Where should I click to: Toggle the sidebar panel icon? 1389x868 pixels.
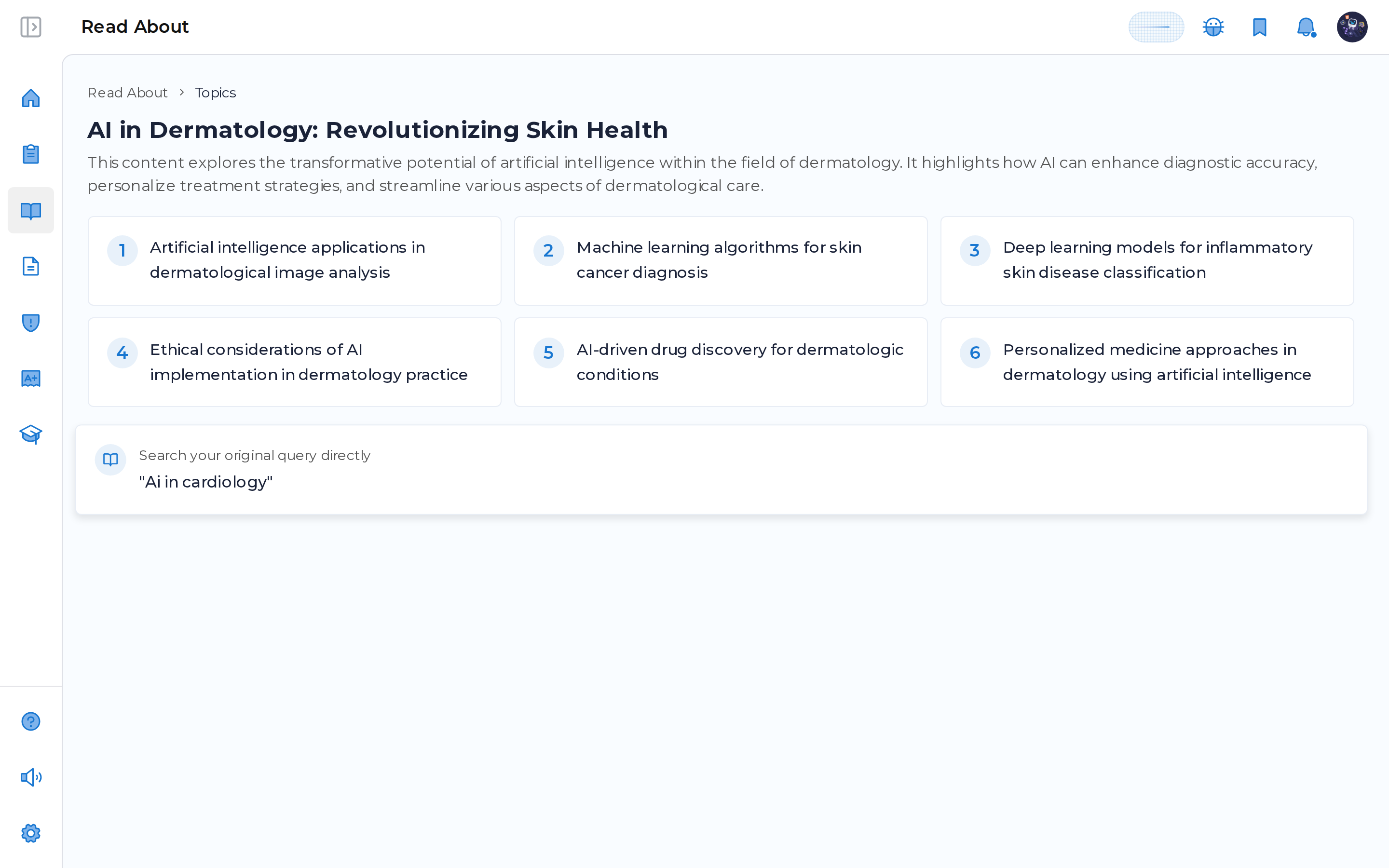pos(30,27)
